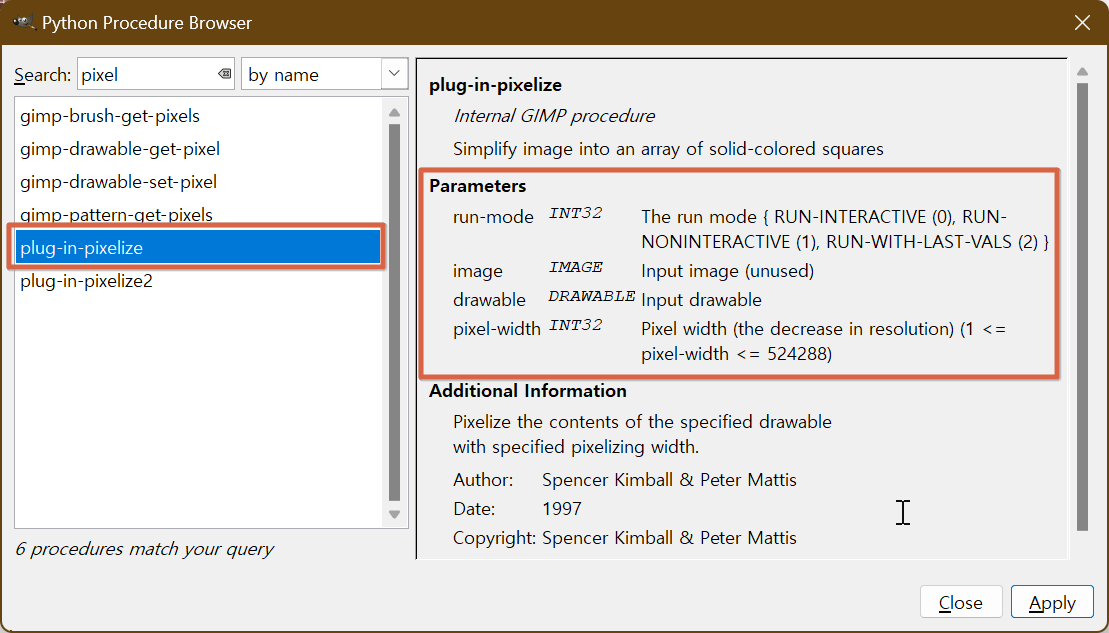Click the clear search icon in Search field
1109x633 pixels.
tap(224, 74)
